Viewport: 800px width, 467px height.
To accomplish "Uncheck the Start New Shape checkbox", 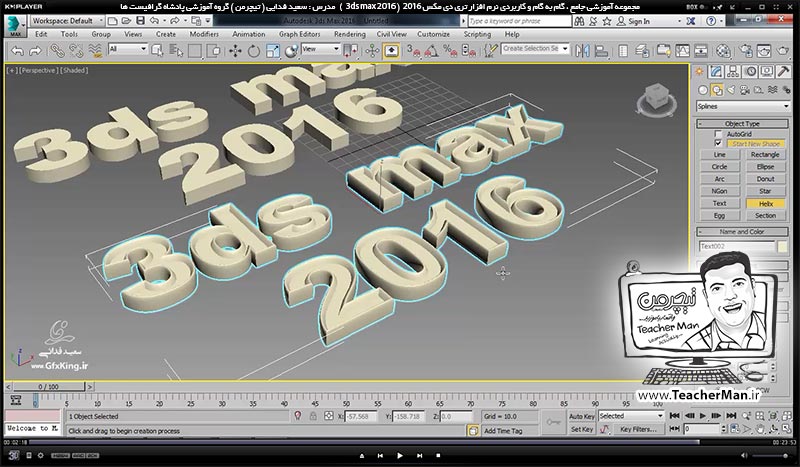I will (718, 143).
